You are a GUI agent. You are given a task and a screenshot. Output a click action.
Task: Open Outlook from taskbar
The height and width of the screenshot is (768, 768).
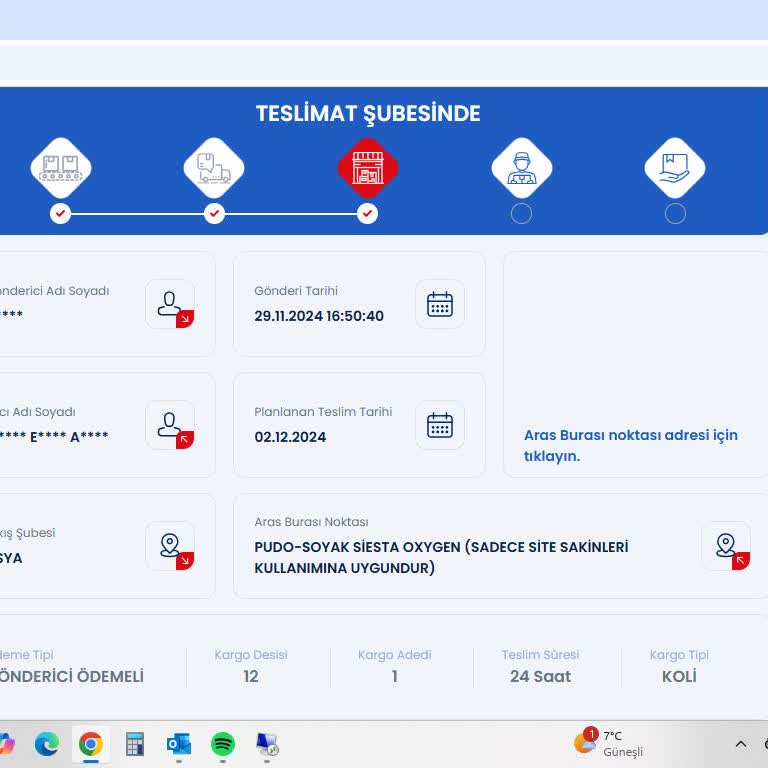179,744
